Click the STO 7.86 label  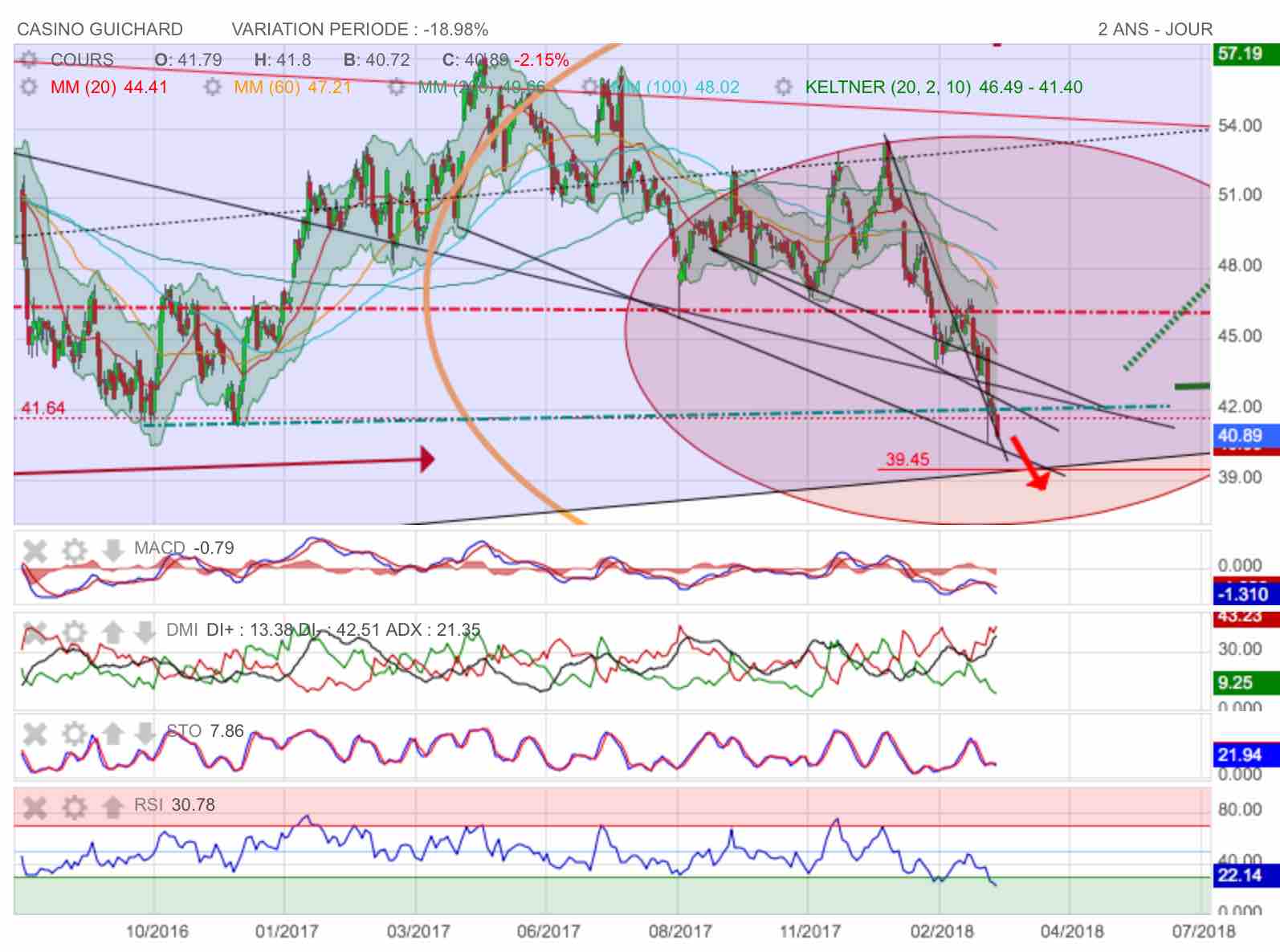(x=205, y=731)
